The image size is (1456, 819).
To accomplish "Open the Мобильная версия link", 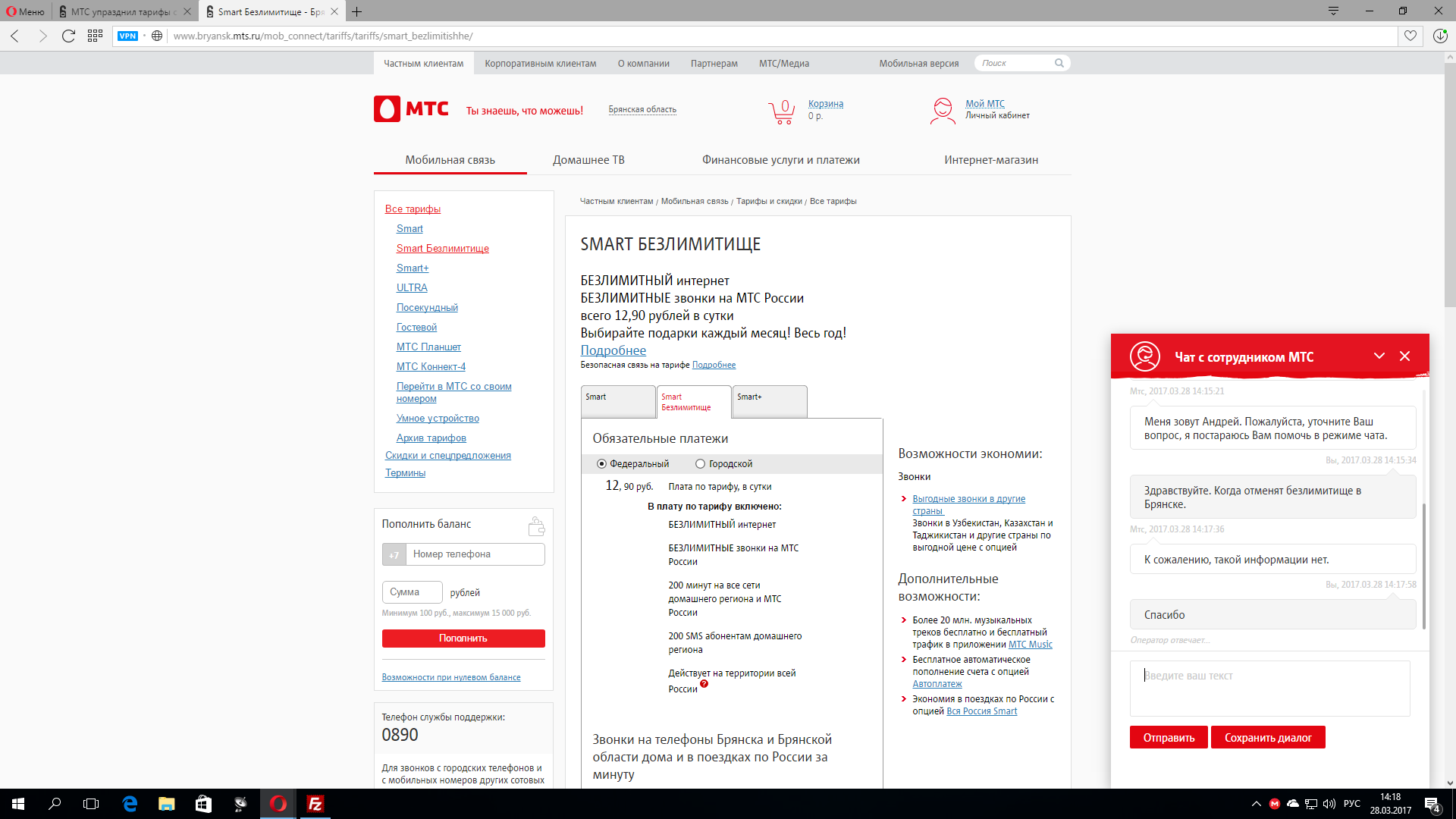I will (x=919, y=64).
